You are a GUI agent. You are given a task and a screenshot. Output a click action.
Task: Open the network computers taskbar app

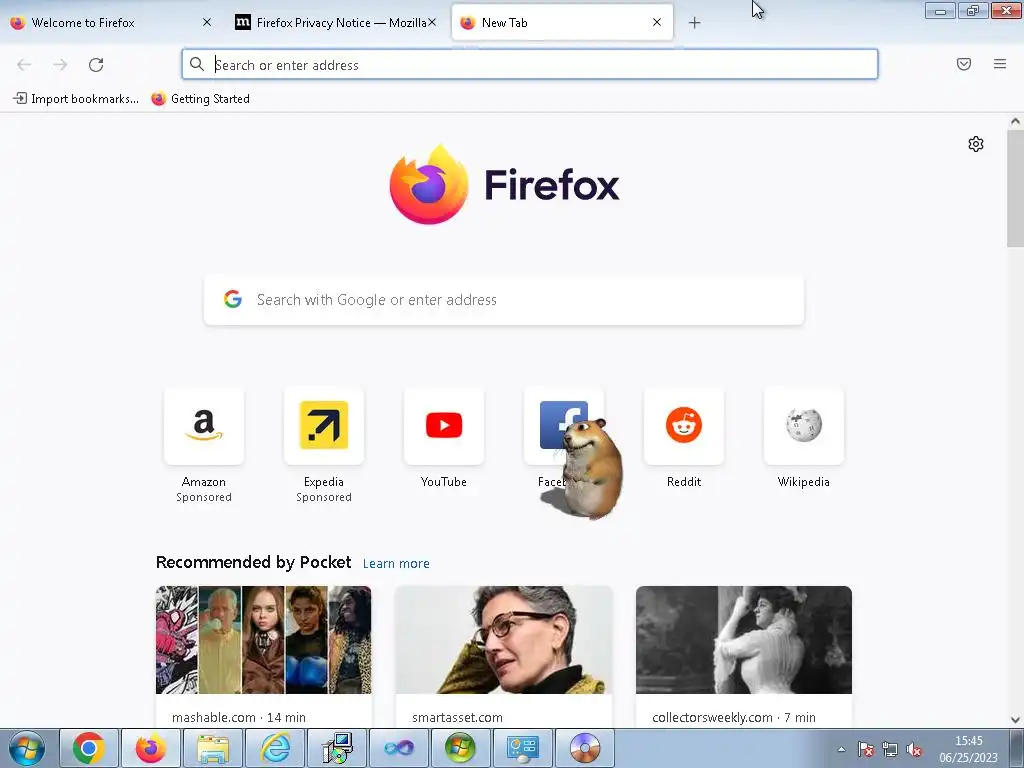[x=337, y=748]
